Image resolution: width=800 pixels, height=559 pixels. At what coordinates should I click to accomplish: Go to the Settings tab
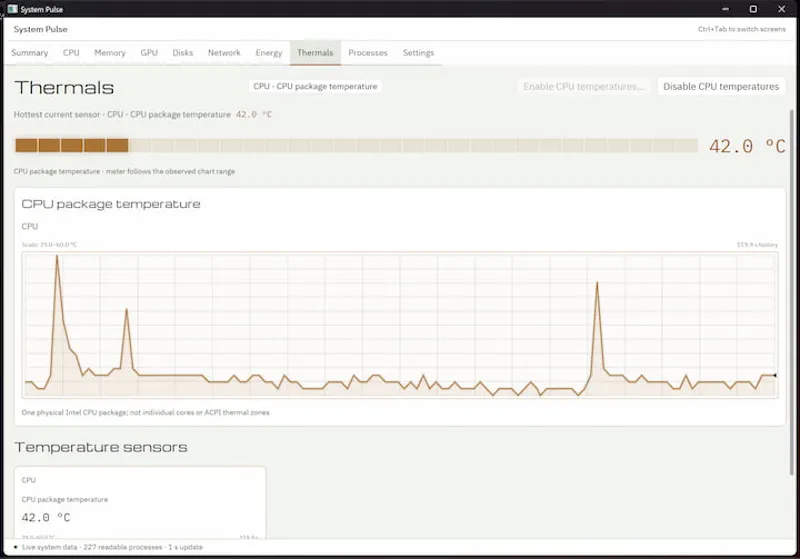click(418, 53)
